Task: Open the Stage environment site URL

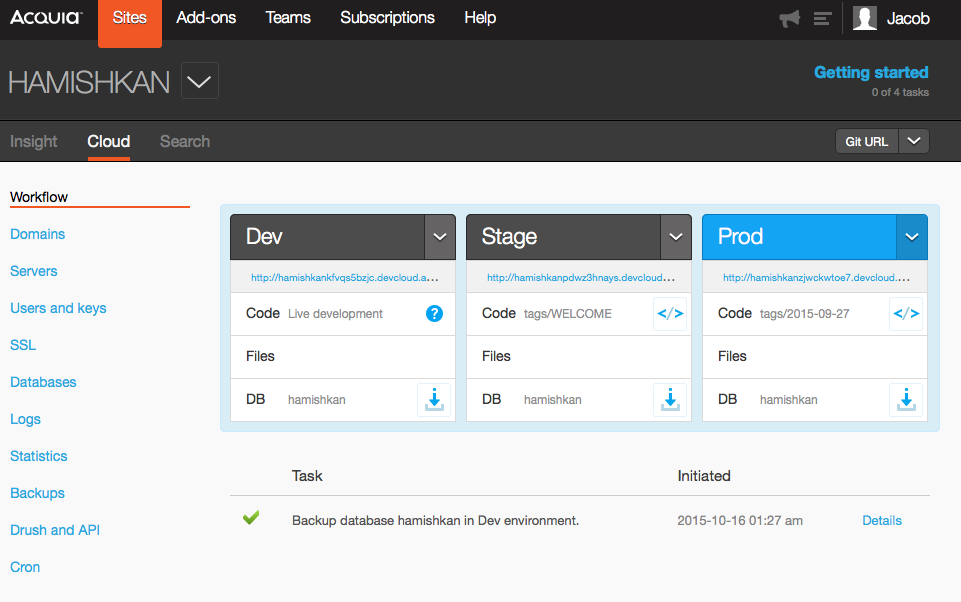Action: tap(580, 278)
